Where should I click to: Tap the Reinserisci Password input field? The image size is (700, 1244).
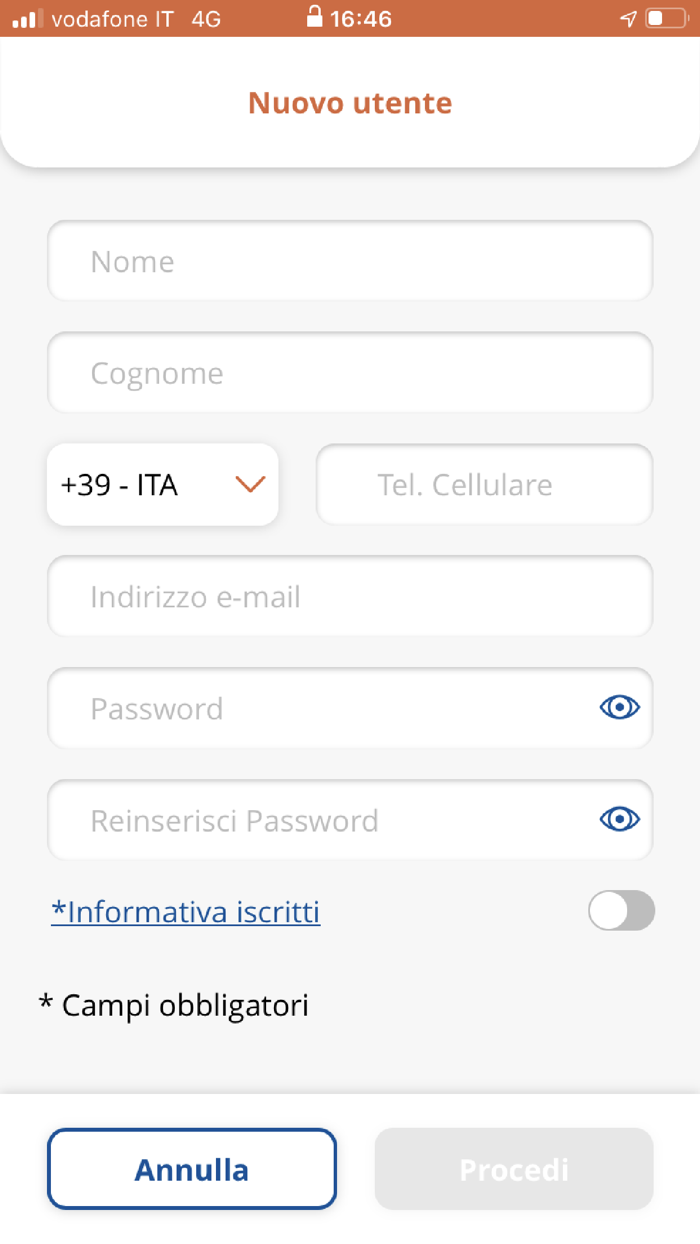pyautogui.click(x=320, y=821)
